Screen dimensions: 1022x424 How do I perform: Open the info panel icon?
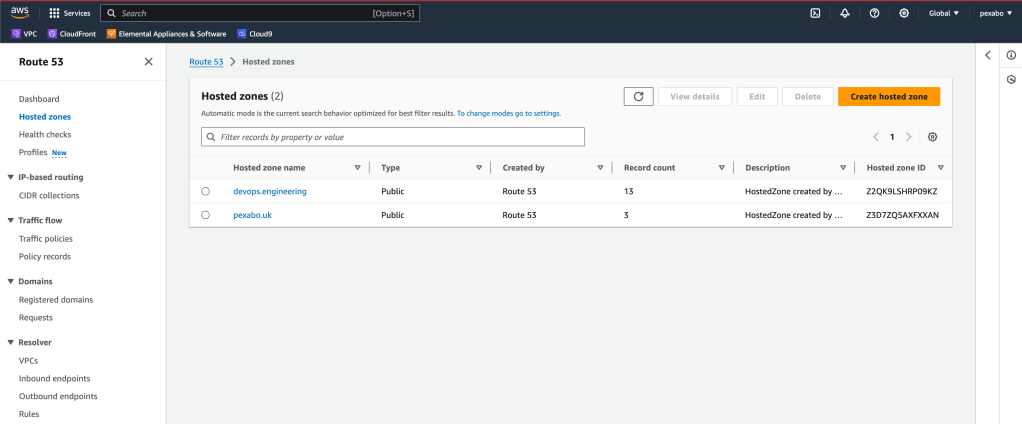(1011, 55)
